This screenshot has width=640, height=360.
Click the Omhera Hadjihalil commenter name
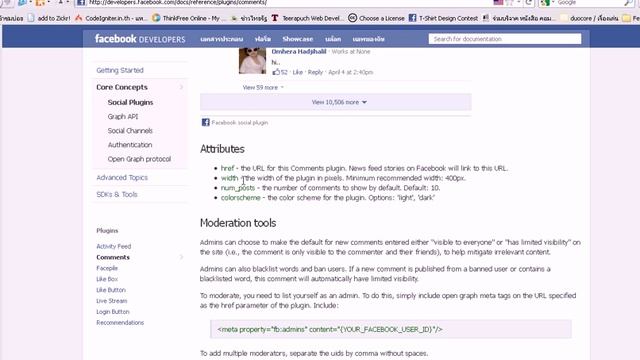tap(299, 51)
